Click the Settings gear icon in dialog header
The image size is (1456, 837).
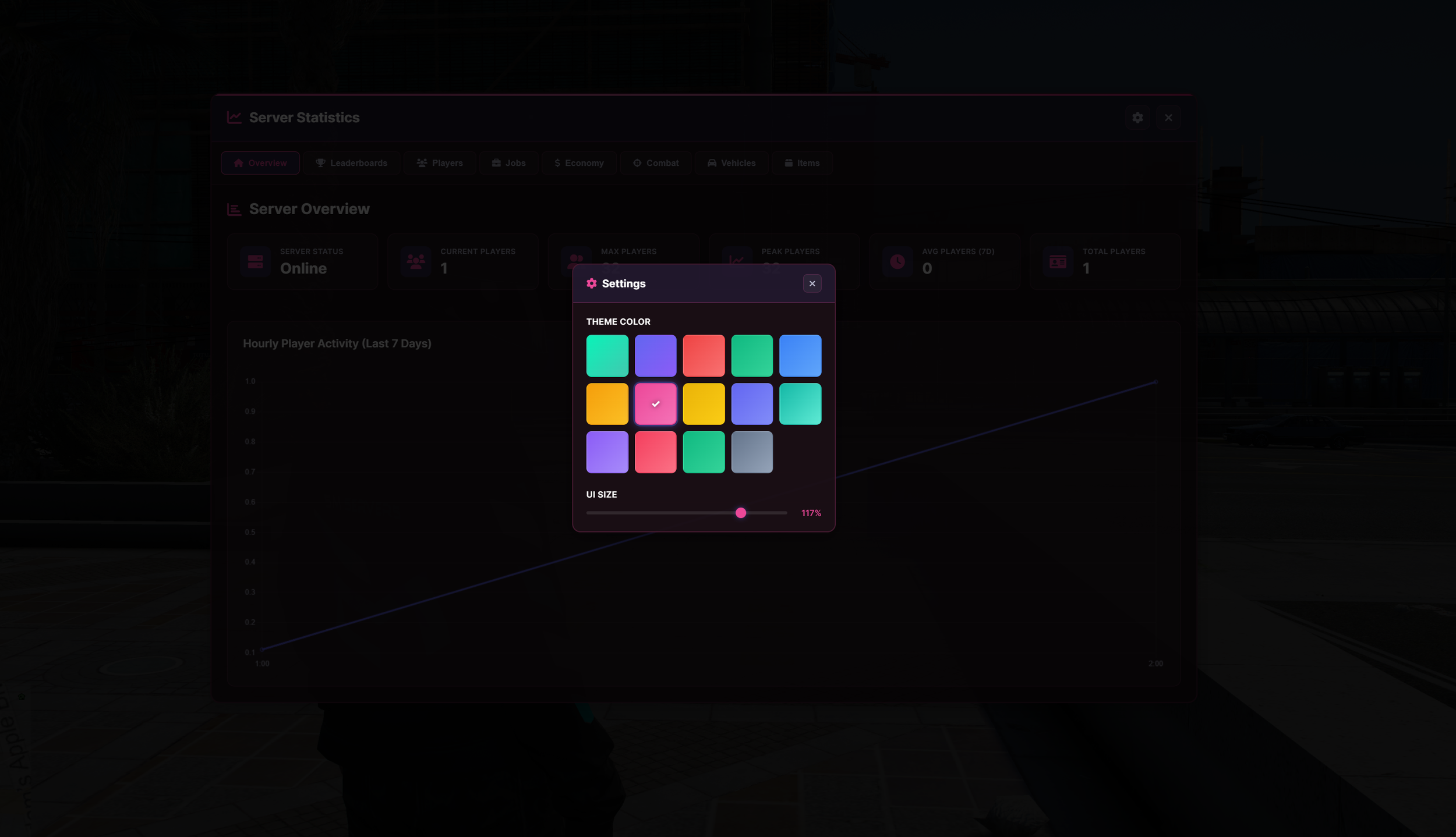591,283
